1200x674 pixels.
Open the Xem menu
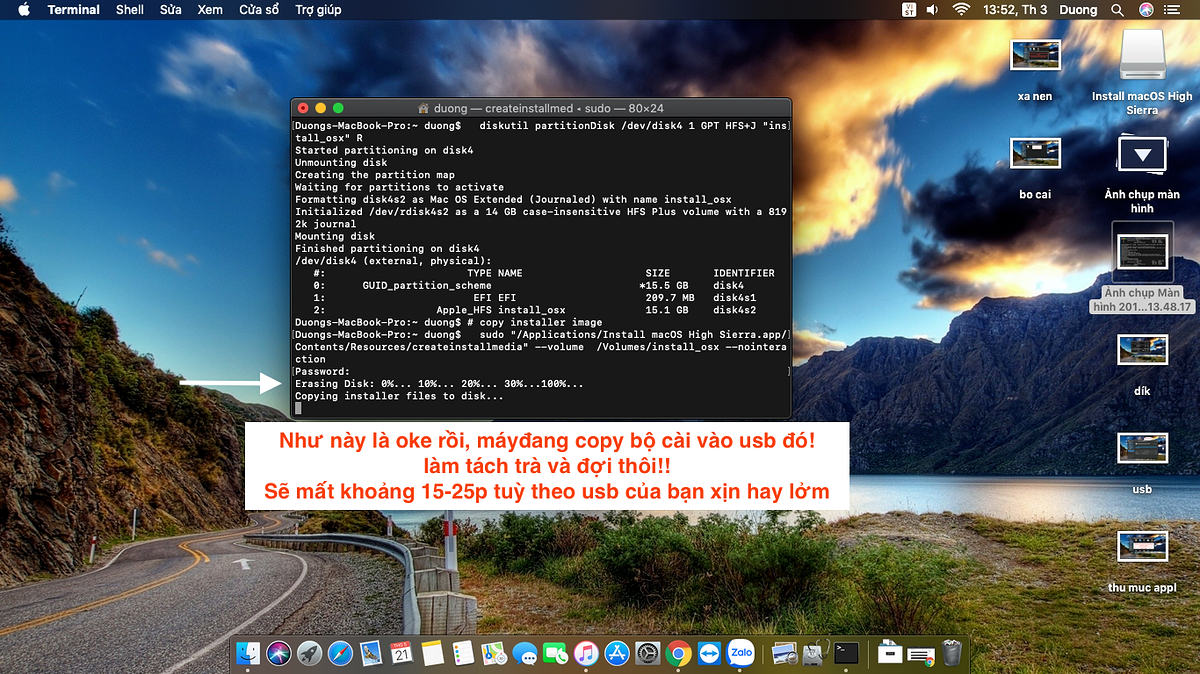tap(210, 9)
